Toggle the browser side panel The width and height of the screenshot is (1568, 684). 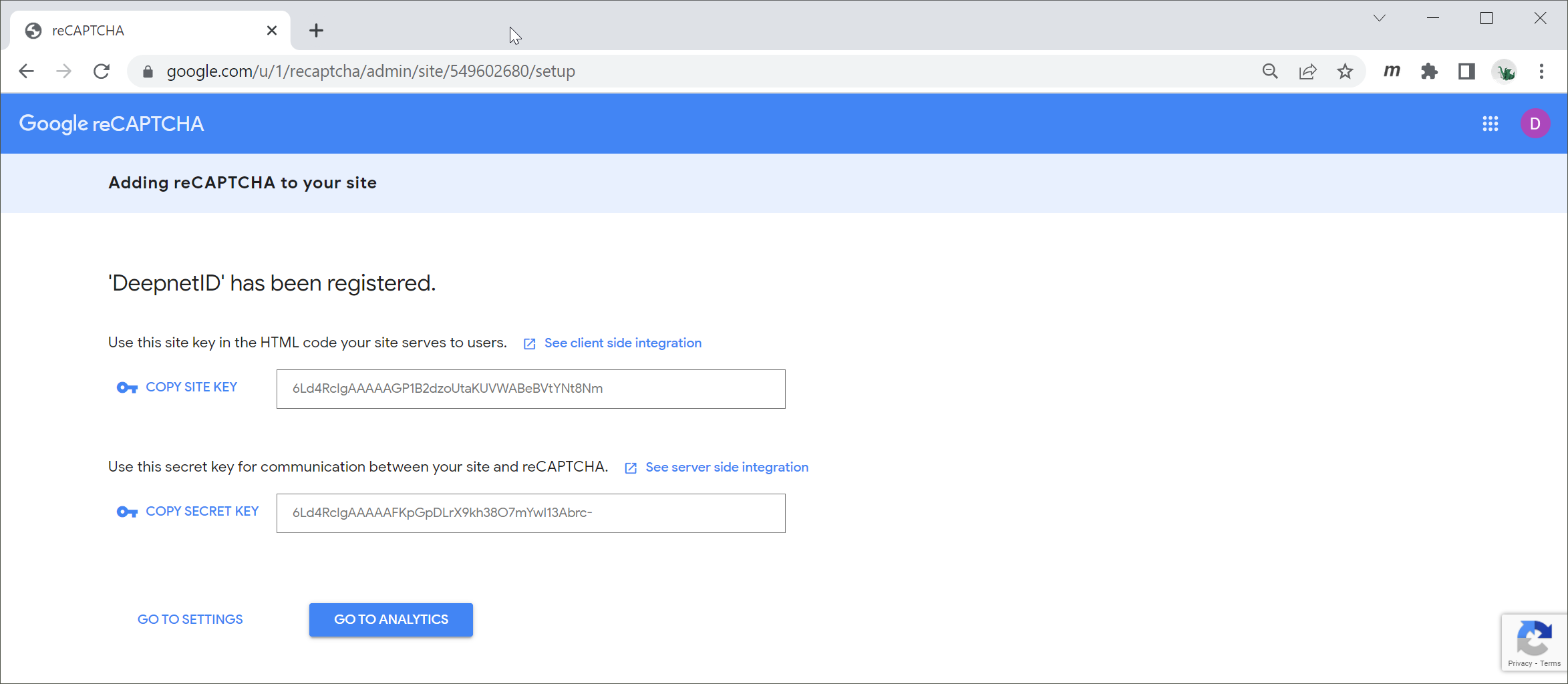point(1466,71)
